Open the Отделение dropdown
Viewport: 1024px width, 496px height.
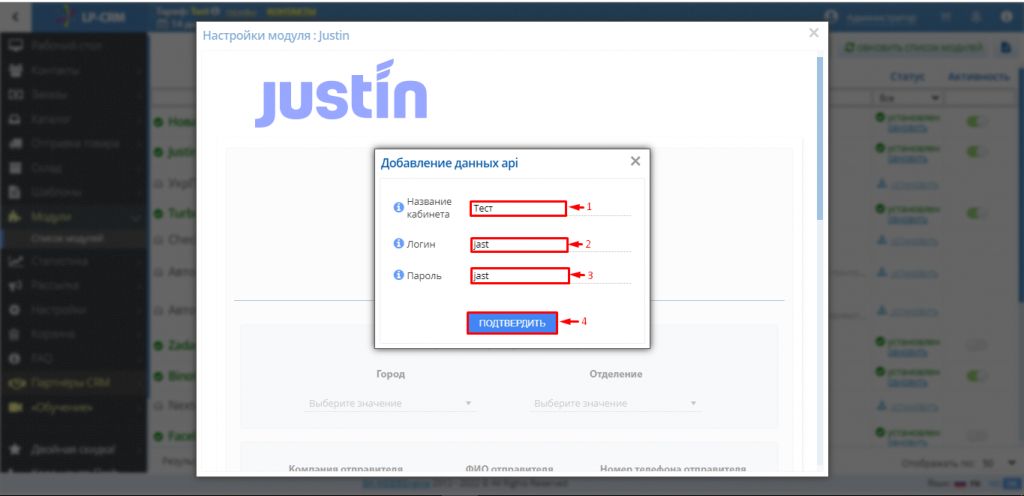pyautogui.click(x=615, y=403)
